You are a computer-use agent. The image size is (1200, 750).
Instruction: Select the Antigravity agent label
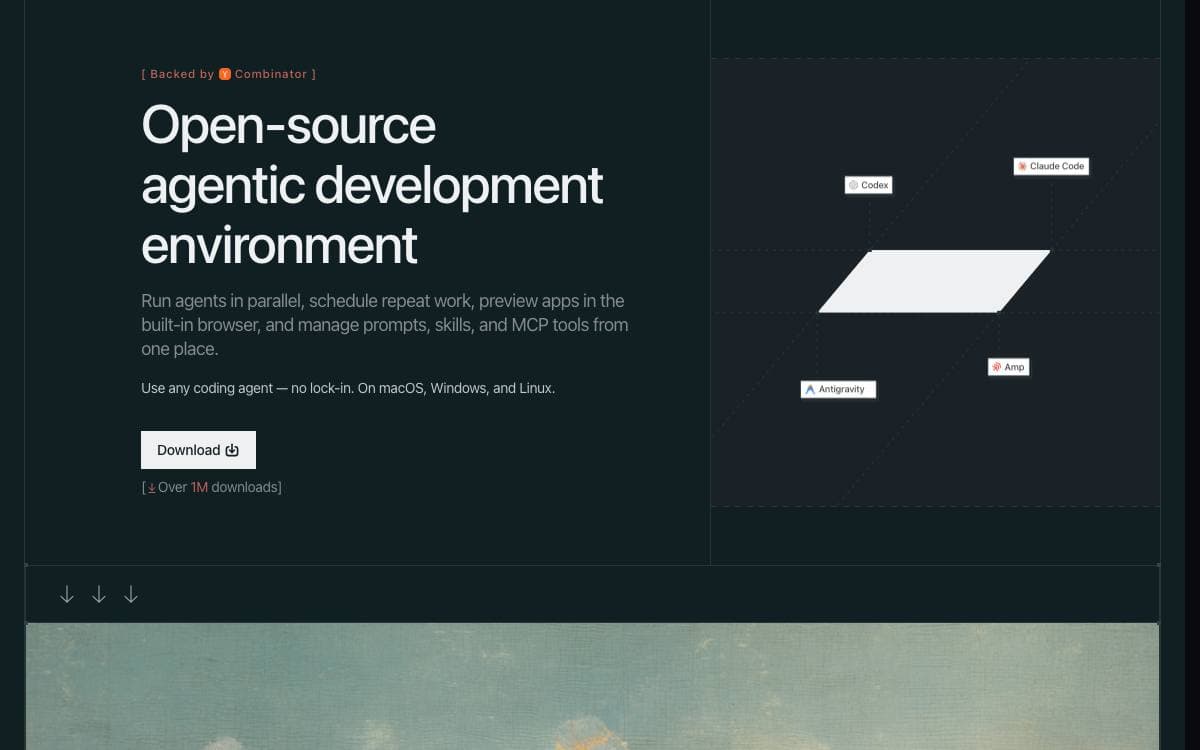pyautogui.click(x=838, y=389)
